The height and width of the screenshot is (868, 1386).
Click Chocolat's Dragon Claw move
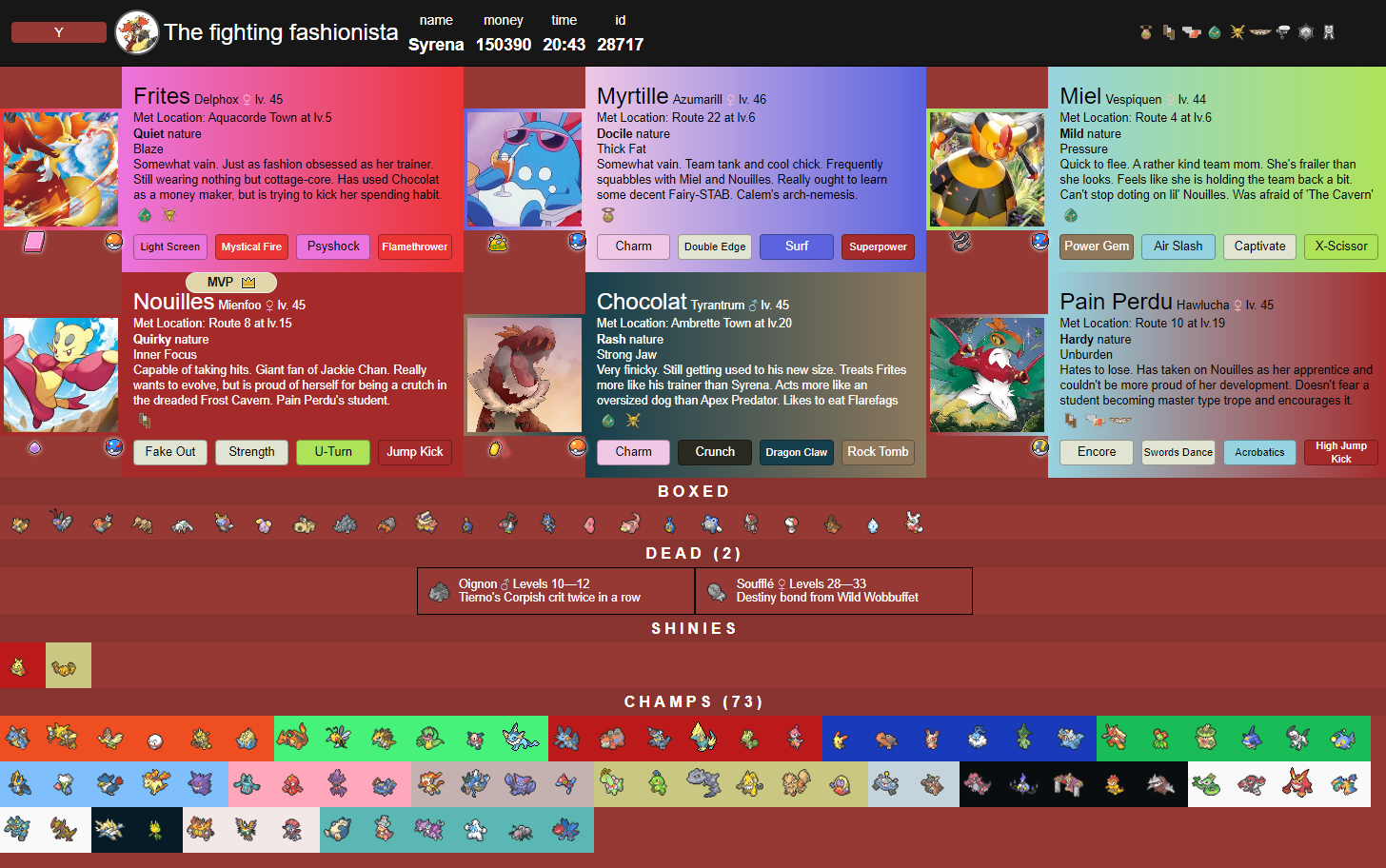tap(797, 452)
